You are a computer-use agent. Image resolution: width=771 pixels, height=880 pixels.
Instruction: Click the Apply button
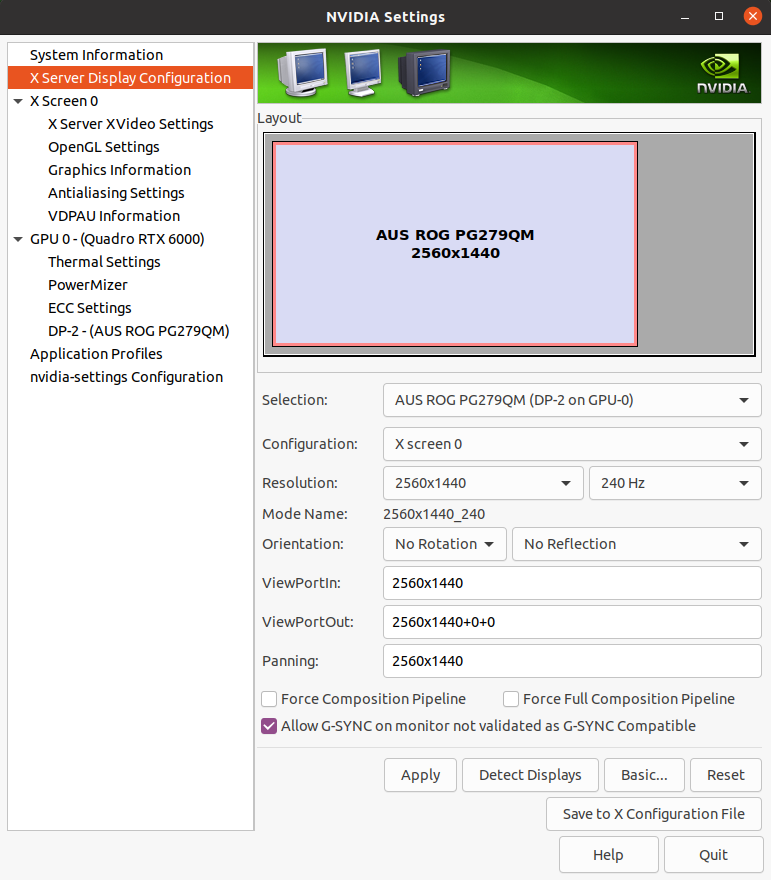click(420, 775)
